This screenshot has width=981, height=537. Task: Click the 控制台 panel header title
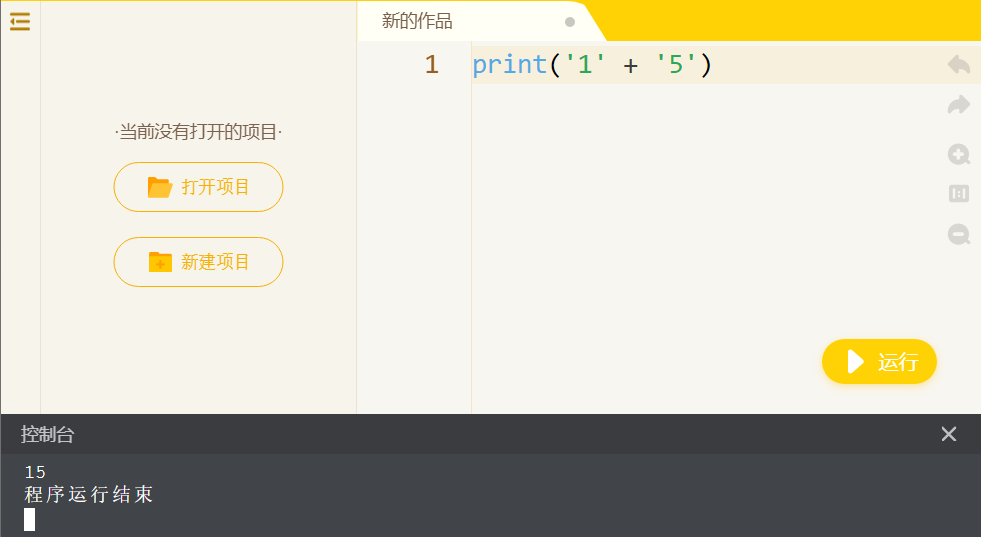click(48, 434)
